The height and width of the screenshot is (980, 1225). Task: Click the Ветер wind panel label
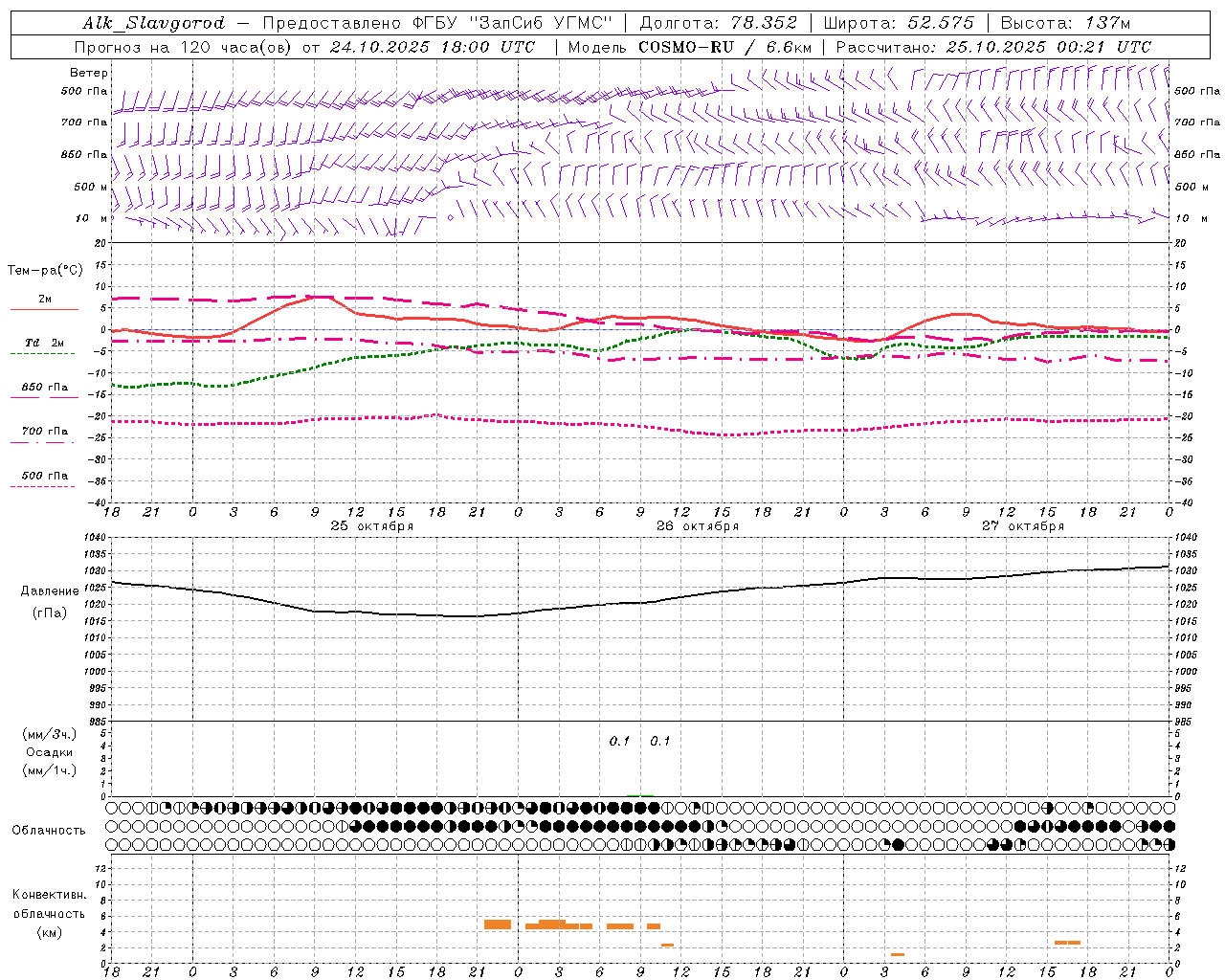click(x=89, y=73)
